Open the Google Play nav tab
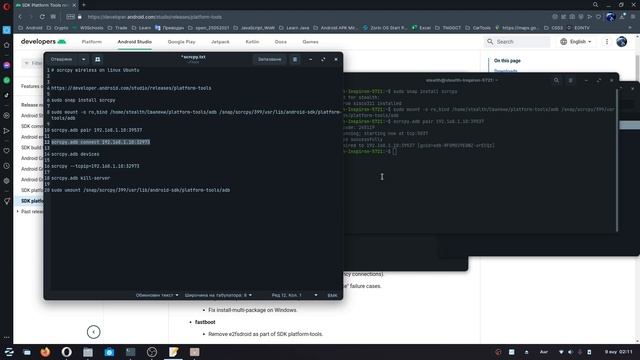The image size is (640, 360). [x=182, y=42]
